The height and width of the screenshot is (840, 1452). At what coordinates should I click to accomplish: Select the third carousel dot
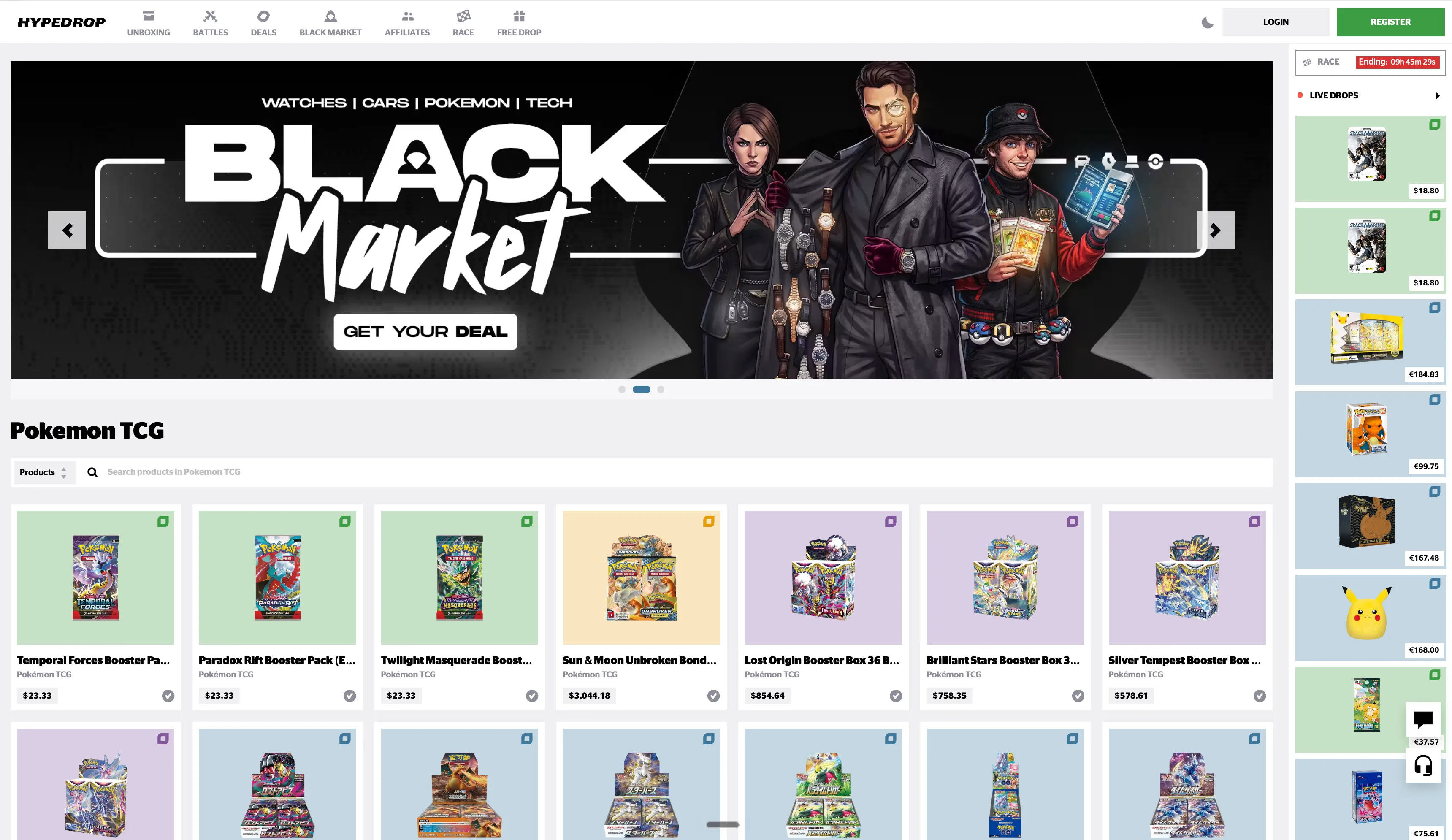click(660, 390)
